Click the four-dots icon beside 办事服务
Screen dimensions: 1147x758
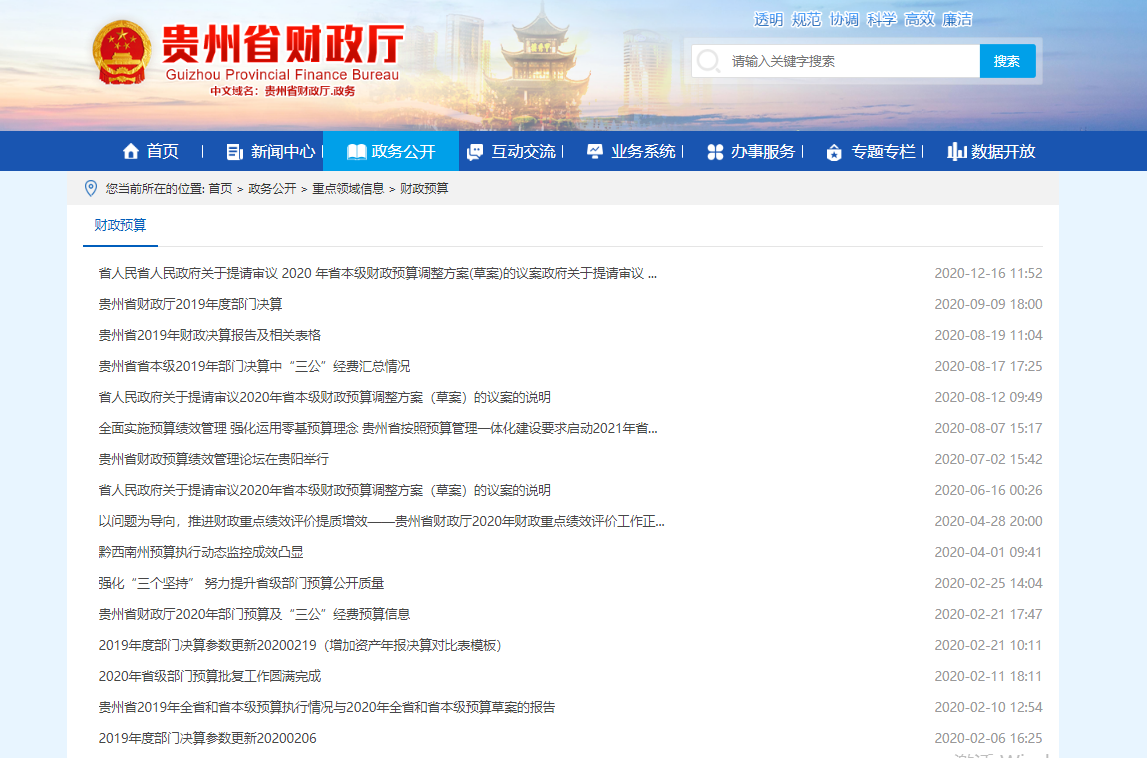coord(715,152)
